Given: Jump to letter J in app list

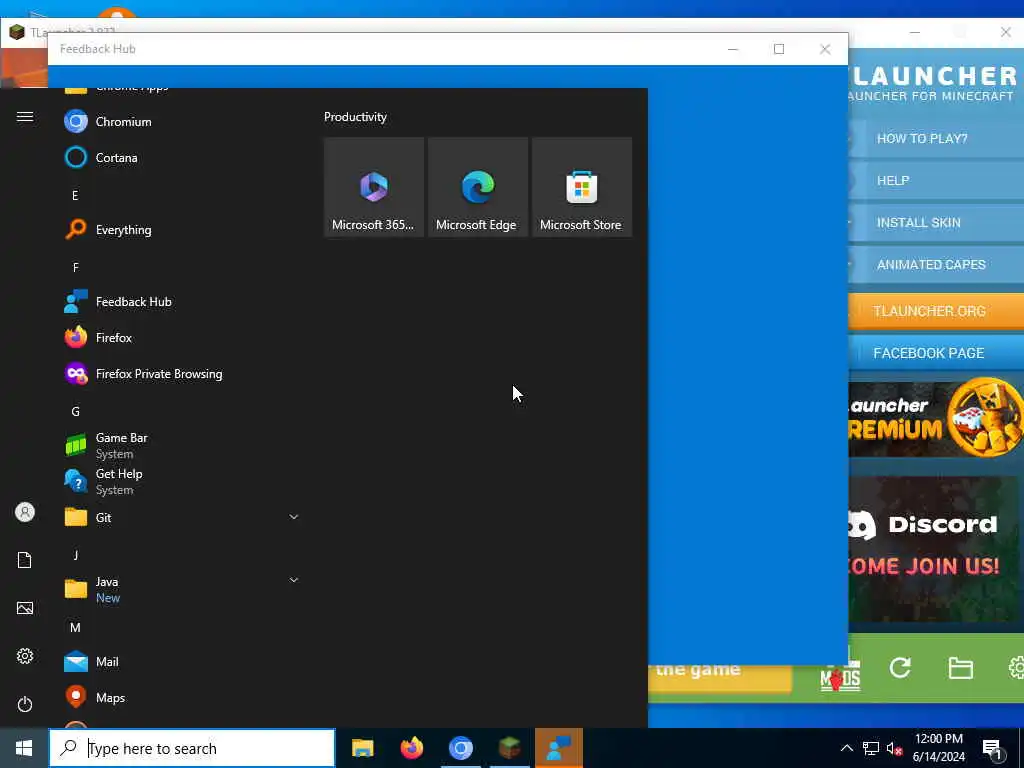Looking at the screenshot, I should tap(75, 555).
